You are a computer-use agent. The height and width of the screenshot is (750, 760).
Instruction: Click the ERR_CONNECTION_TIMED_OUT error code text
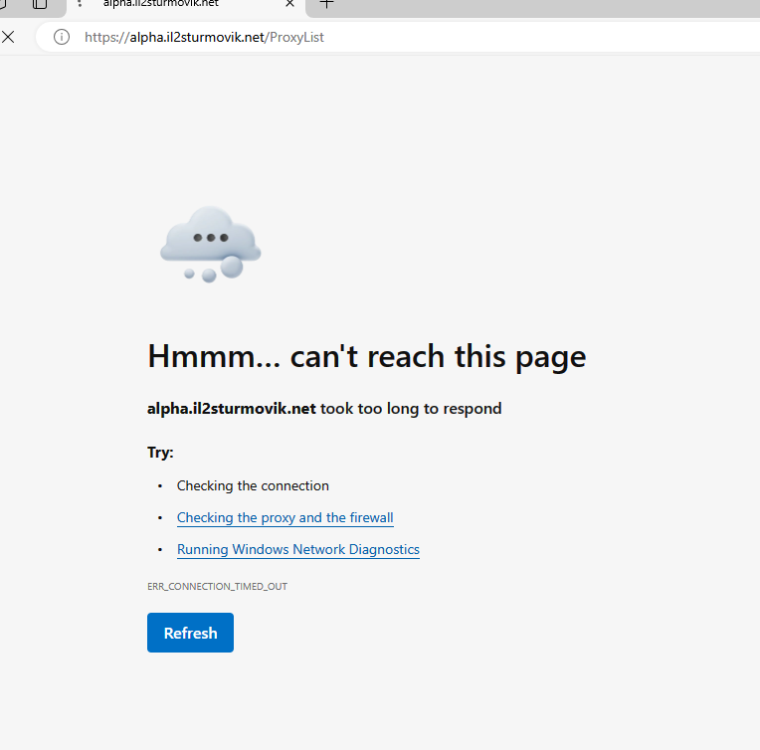pos(217,587)
